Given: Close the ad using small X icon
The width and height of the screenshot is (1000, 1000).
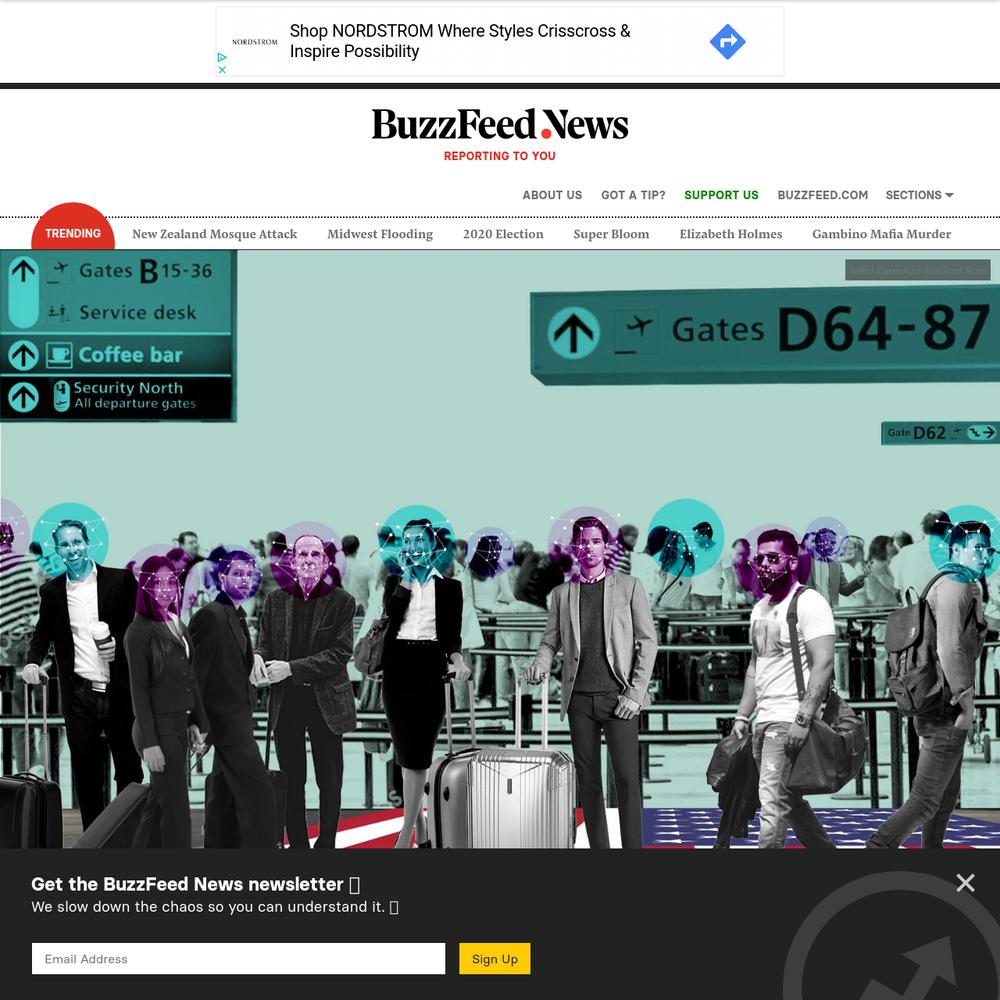Looking at the screenshot, I should tap(222, 70).
